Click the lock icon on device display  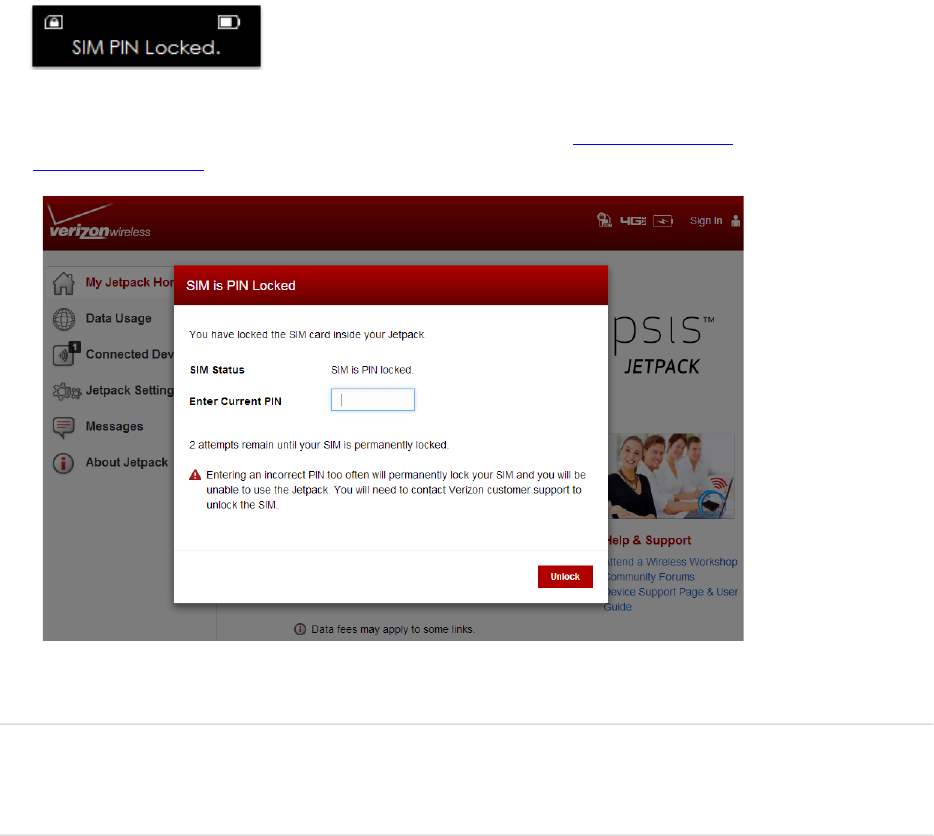(x=54, y=22)
